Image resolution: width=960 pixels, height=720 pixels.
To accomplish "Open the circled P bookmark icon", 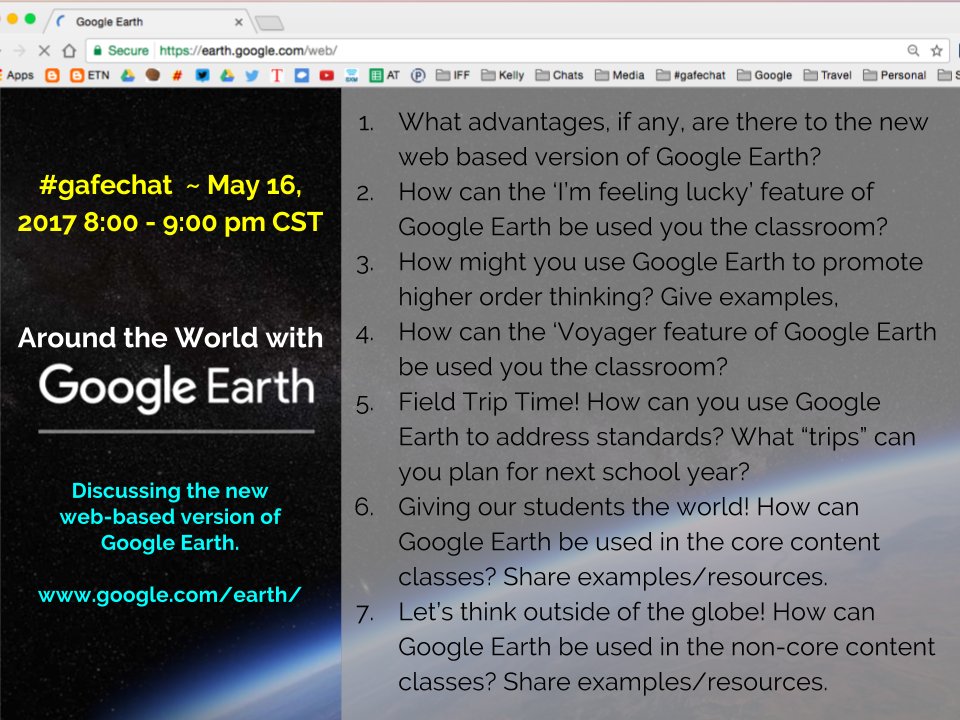I will tap(418, 75).
